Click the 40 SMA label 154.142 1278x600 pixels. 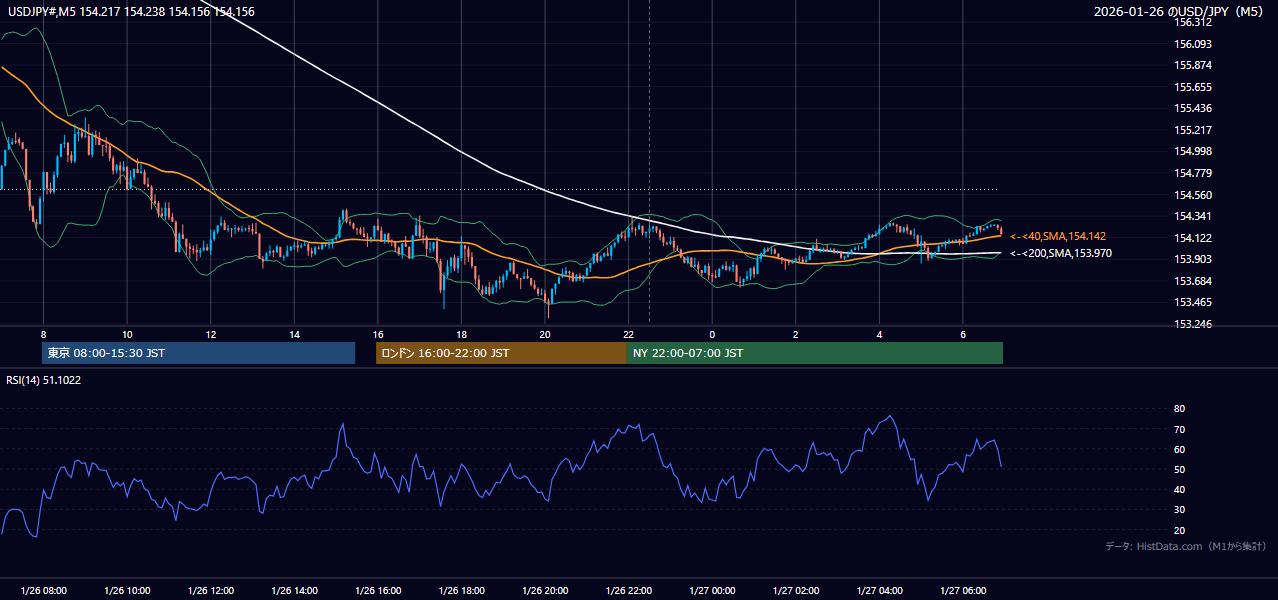tap(1058, 236)
